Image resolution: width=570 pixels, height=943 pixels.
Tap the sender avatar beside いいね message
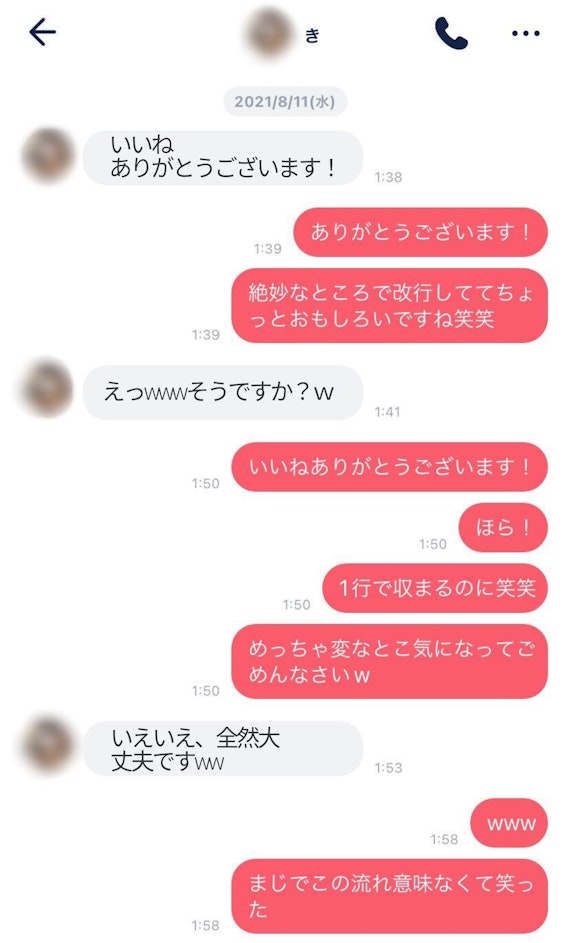click(x=48, y=155)
